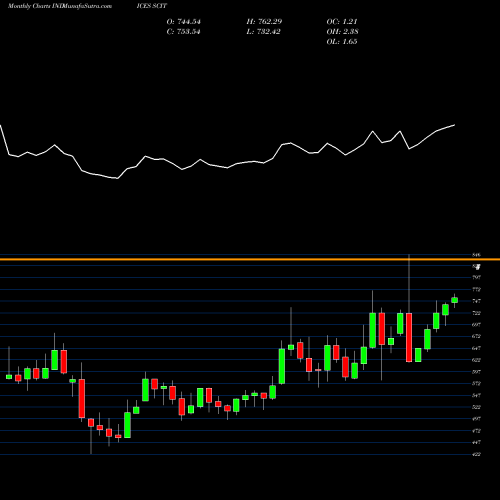Click the 472 price axis label
Viewport: 500px width, 500px height.
476,431
